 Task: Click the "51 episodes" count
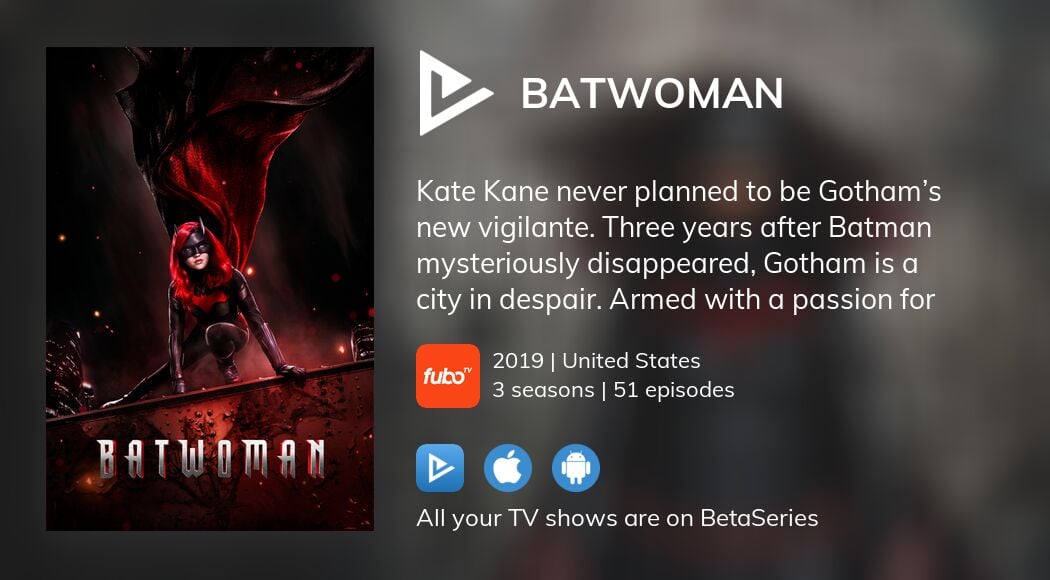coord(674,390)
